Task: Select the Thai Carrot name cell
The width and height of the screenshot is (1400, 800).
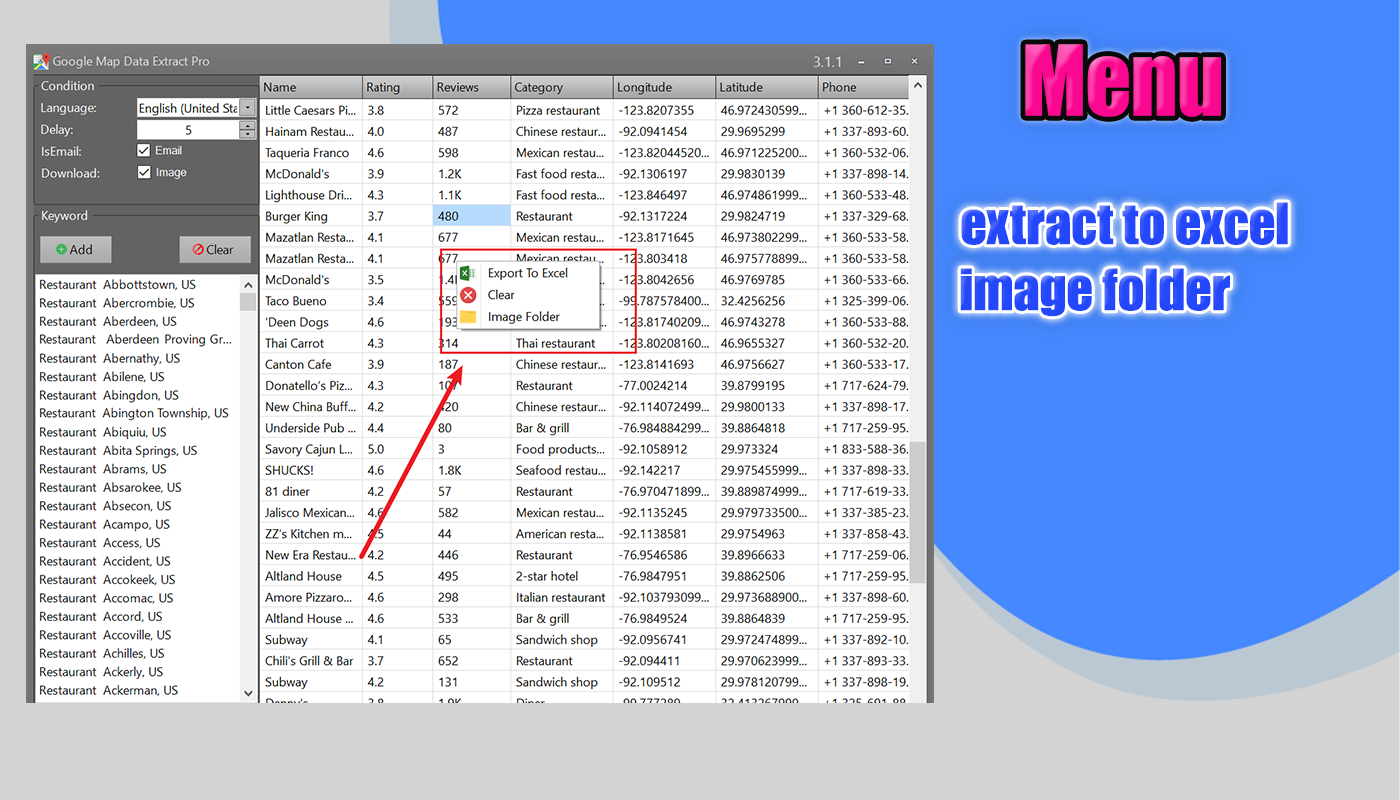Action: coord(311,343)
